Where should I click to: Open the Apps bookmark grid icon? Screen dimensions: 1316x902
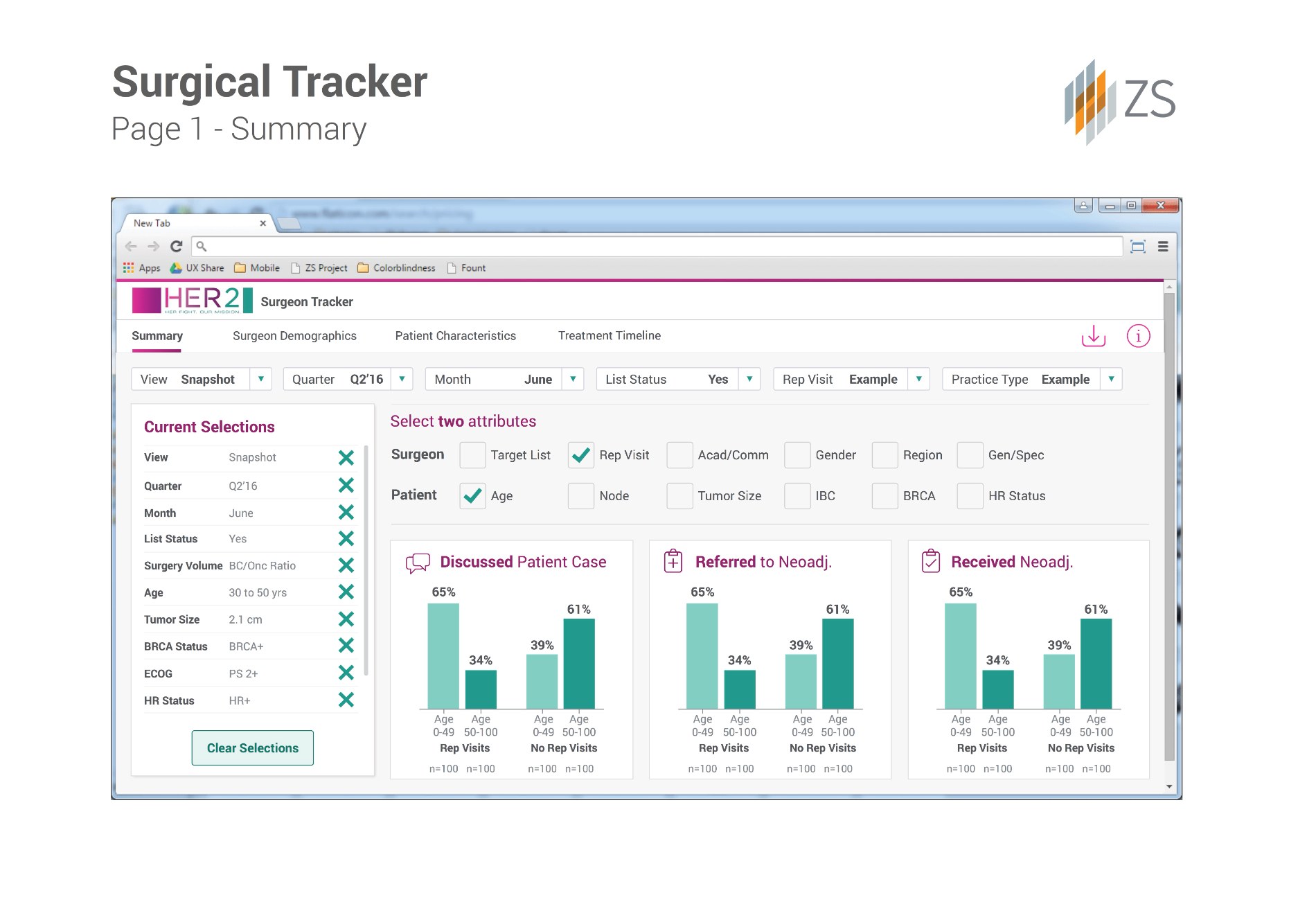coord(128,268)
